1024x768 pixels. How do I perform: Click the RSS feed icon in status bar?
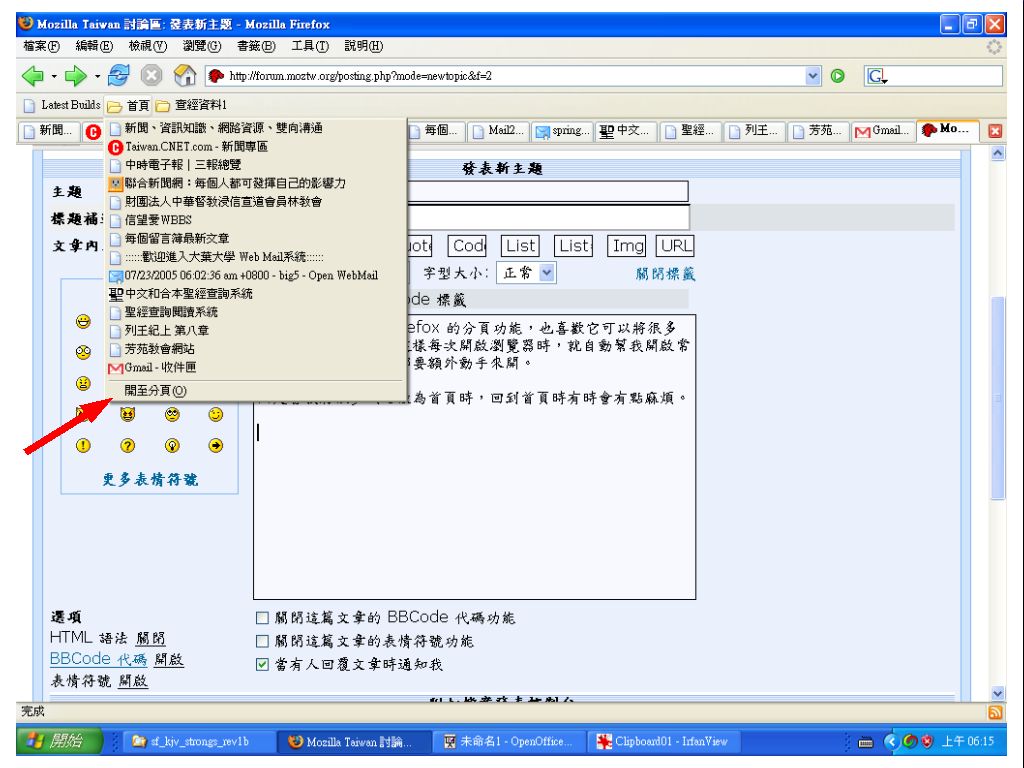[x=995, y=712]
